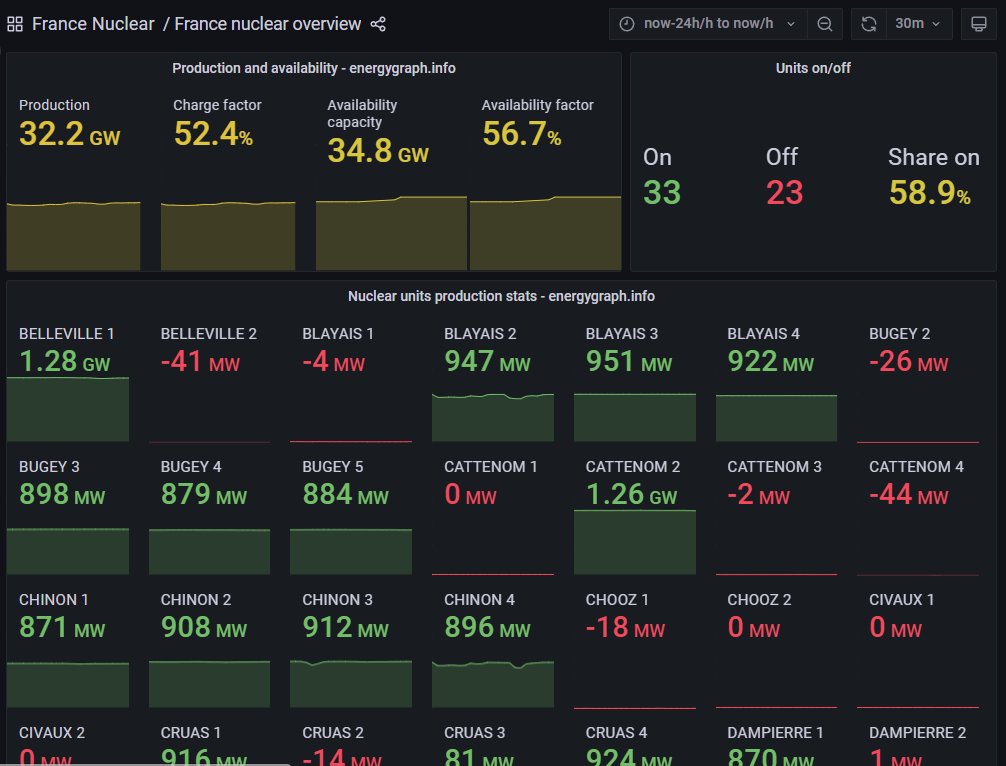Viewport: 1006px width, 766px height.
Task: Select the BLAYAIS 1 stat -4 MW
Action: click(x=333, y=361)
